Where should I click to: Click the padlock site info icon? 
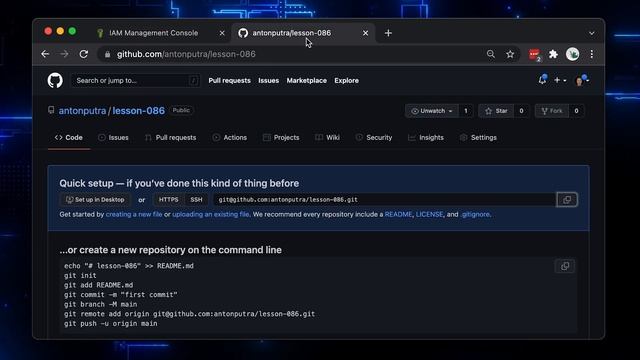(x=107, y=54)
